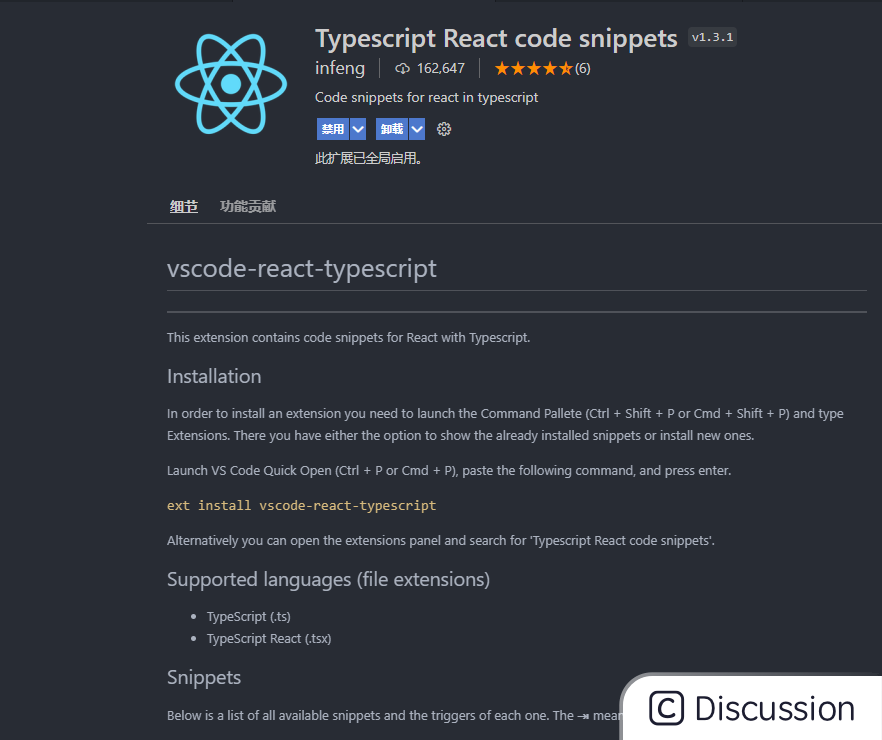
Task: Click the Snippets heading
Action: pyautogui.click(x=204, y=678)
